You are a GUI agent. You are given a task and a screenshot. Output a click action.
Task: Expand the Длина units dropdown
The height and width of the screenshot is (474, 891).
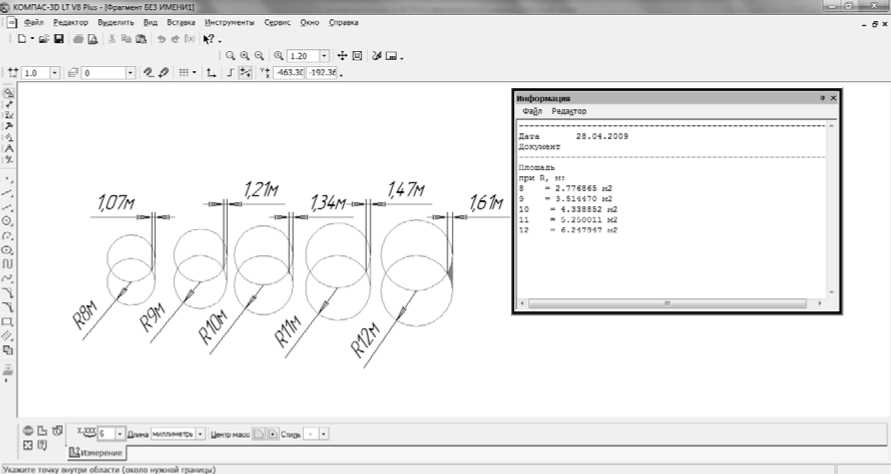[x=200, y=434]
